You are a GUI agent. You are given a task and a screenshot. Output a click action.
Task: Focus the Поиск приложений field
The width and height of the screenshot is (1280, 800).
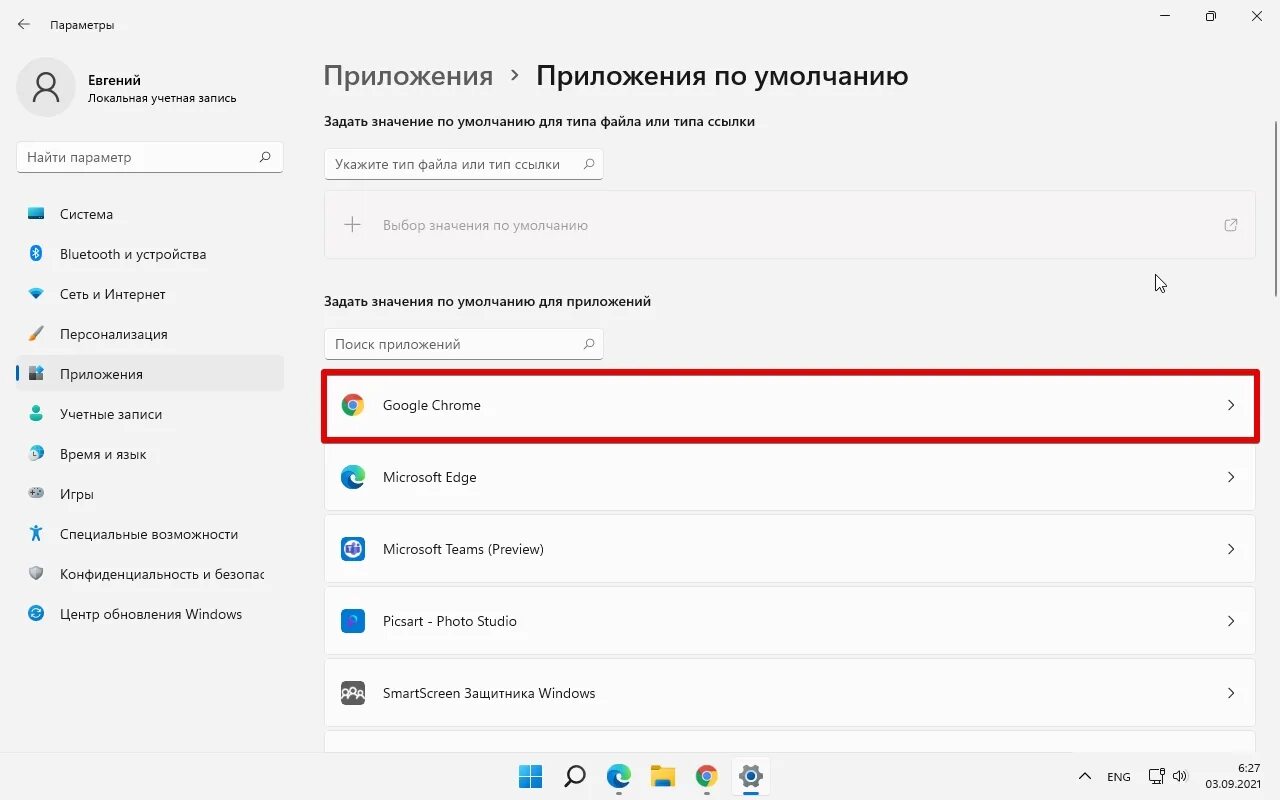coord(464,344)
